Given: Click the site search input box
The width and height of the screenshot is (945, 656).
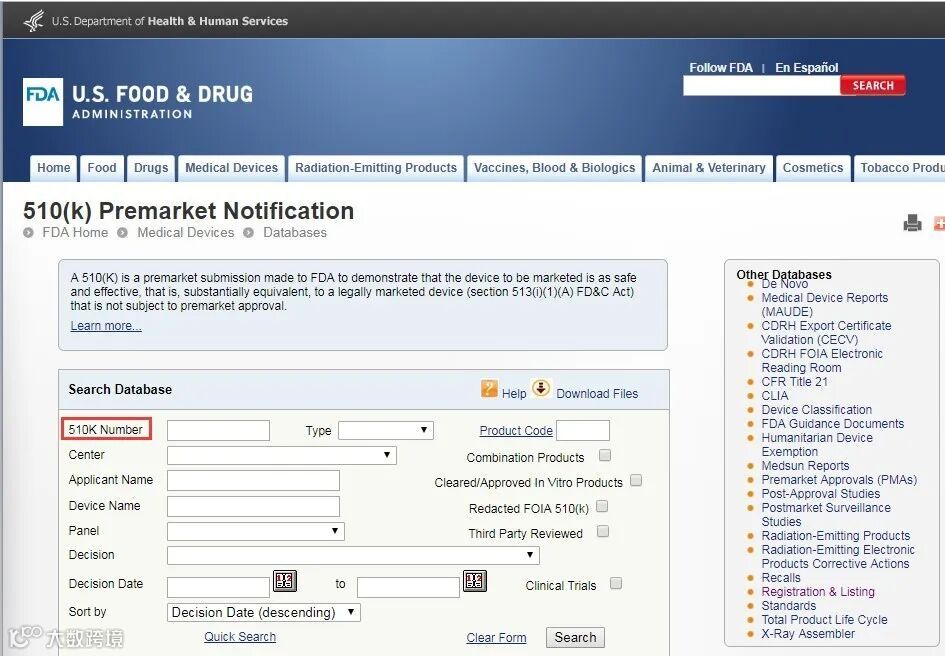Looking at the screenshot, I should tap(762, 86).
